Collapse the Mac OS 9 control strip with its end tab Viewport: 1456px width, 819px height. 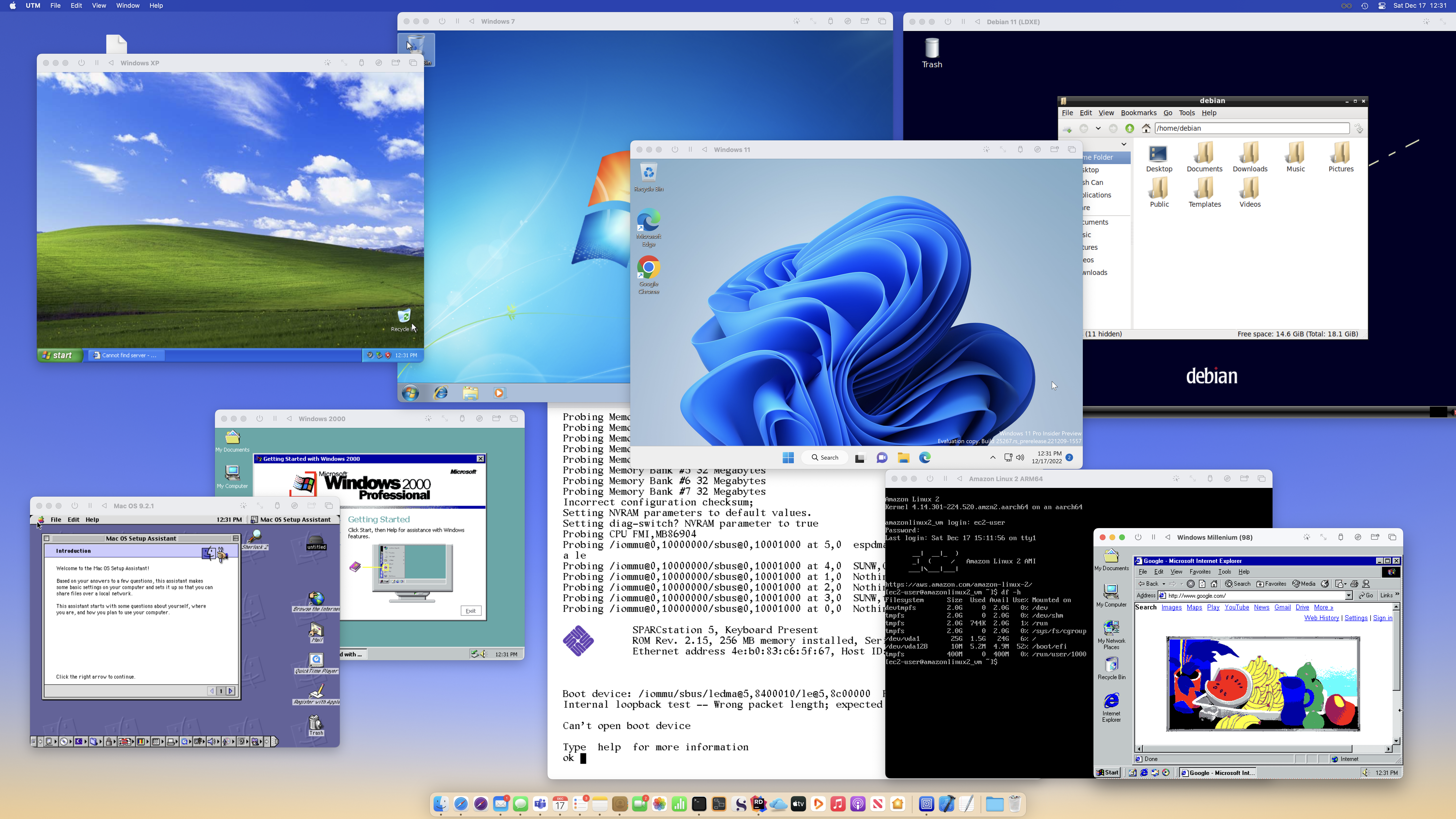[x=275, y=742]
